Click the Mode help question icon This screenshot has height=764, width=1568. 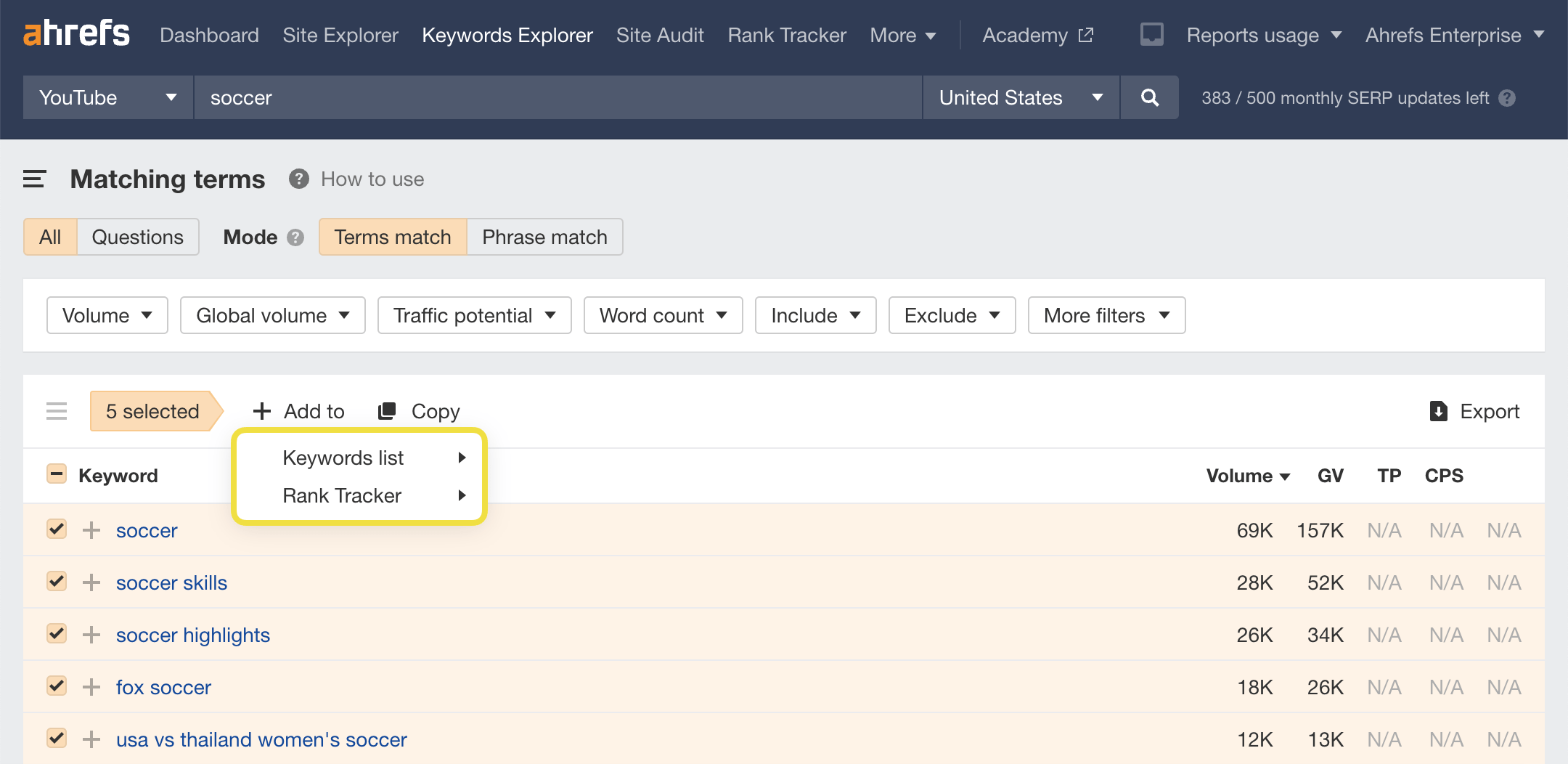tap(295, 237)
